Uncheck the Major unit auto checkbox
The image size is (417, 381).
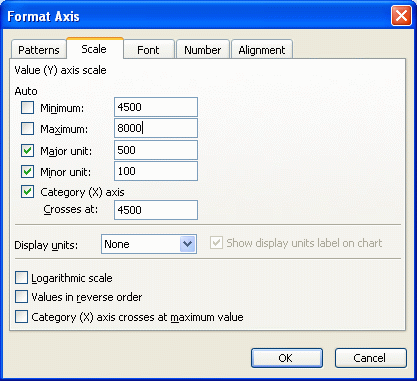pos(27,150)
